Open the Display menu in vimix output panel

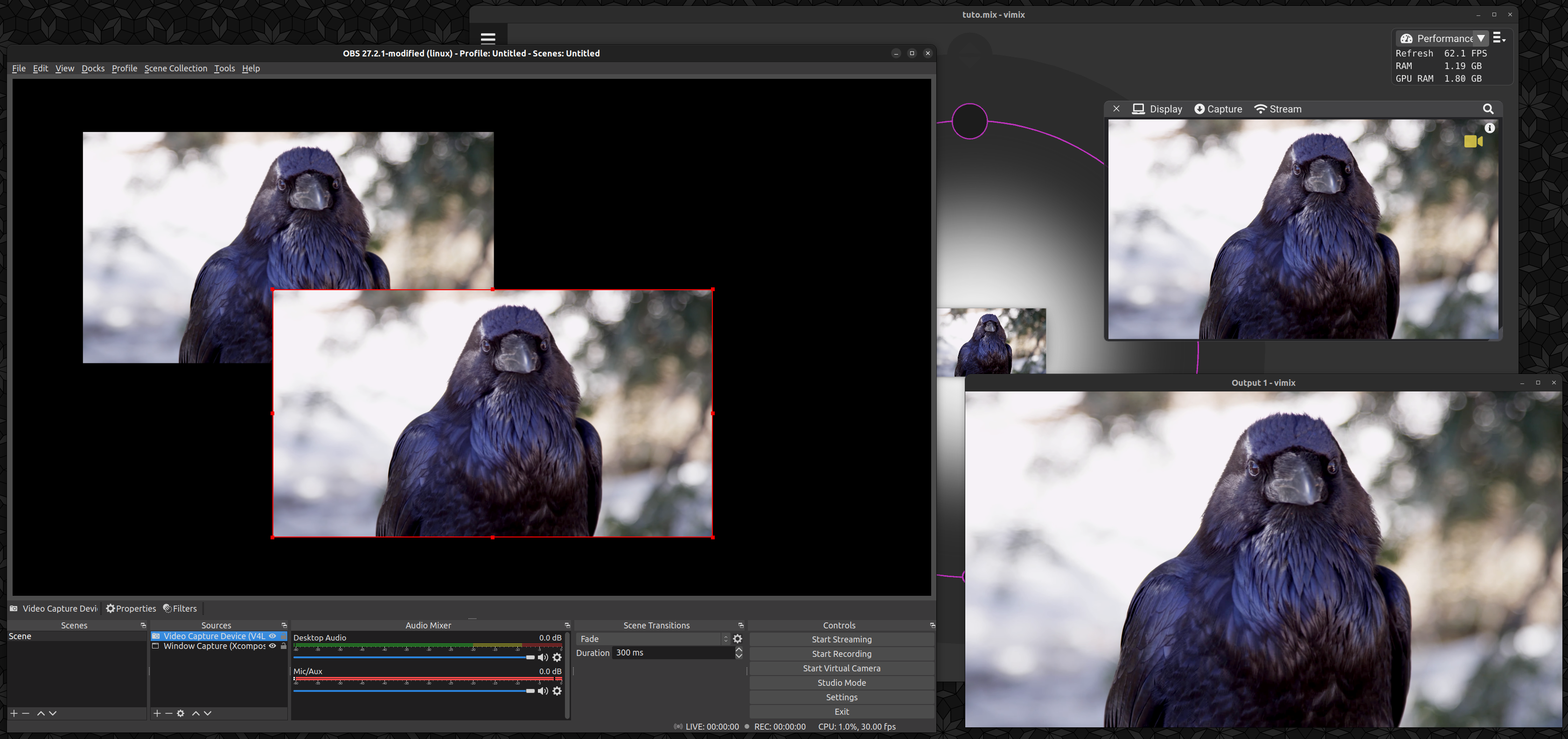point(1157,109)
